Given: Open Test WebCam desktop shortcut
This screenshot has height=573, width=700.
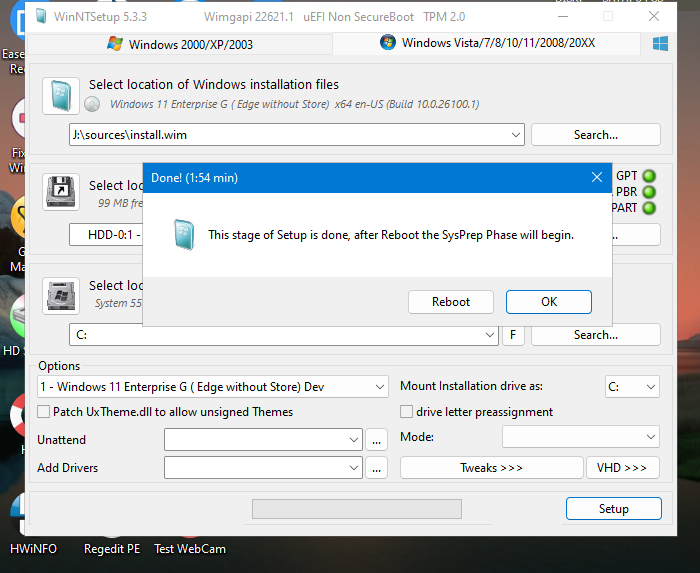Looking at the screenshot, I should click(x=190, y=548).
